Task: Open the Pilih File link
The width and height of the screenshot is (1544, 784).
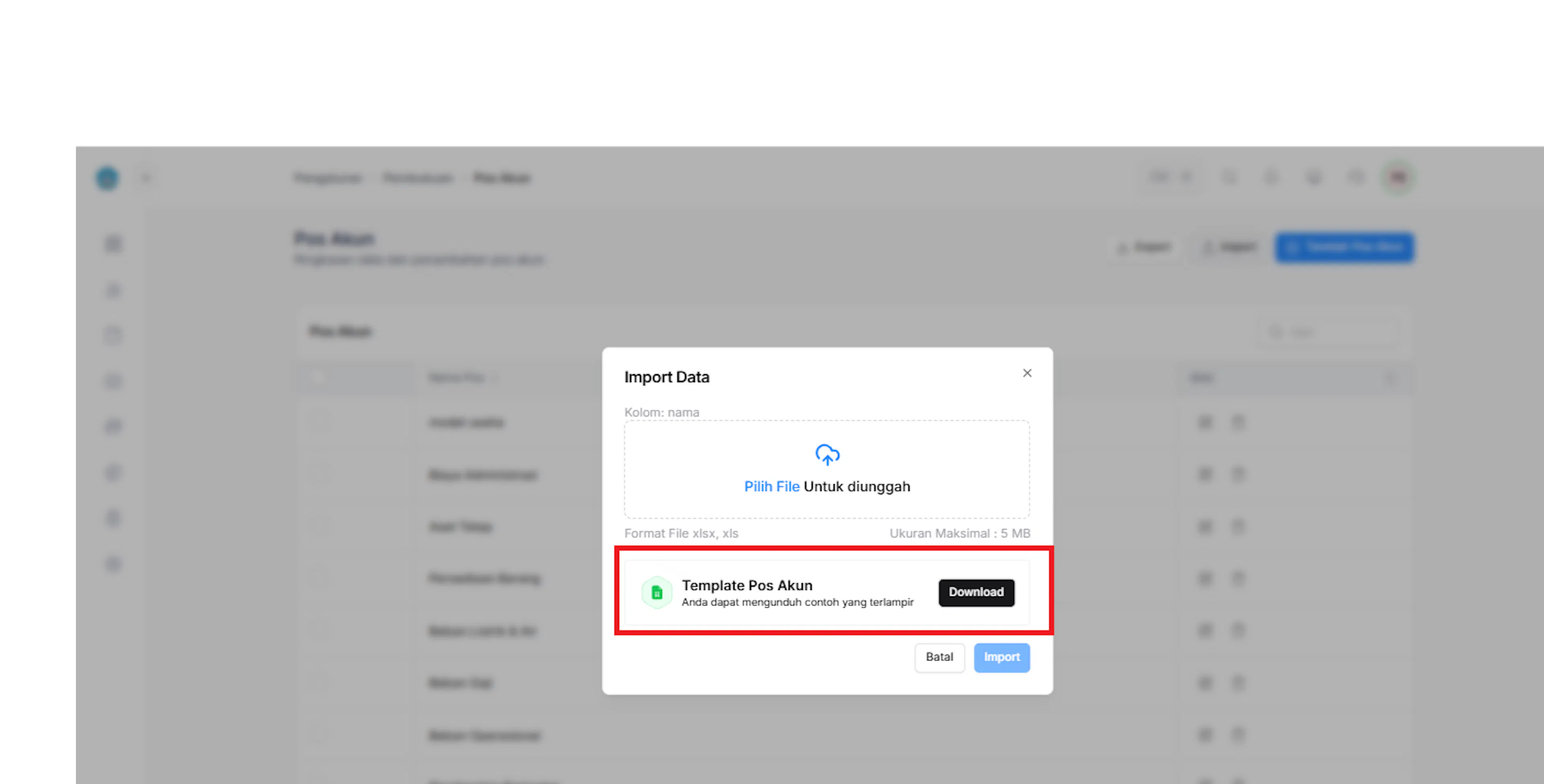Action: pos(772,486)
